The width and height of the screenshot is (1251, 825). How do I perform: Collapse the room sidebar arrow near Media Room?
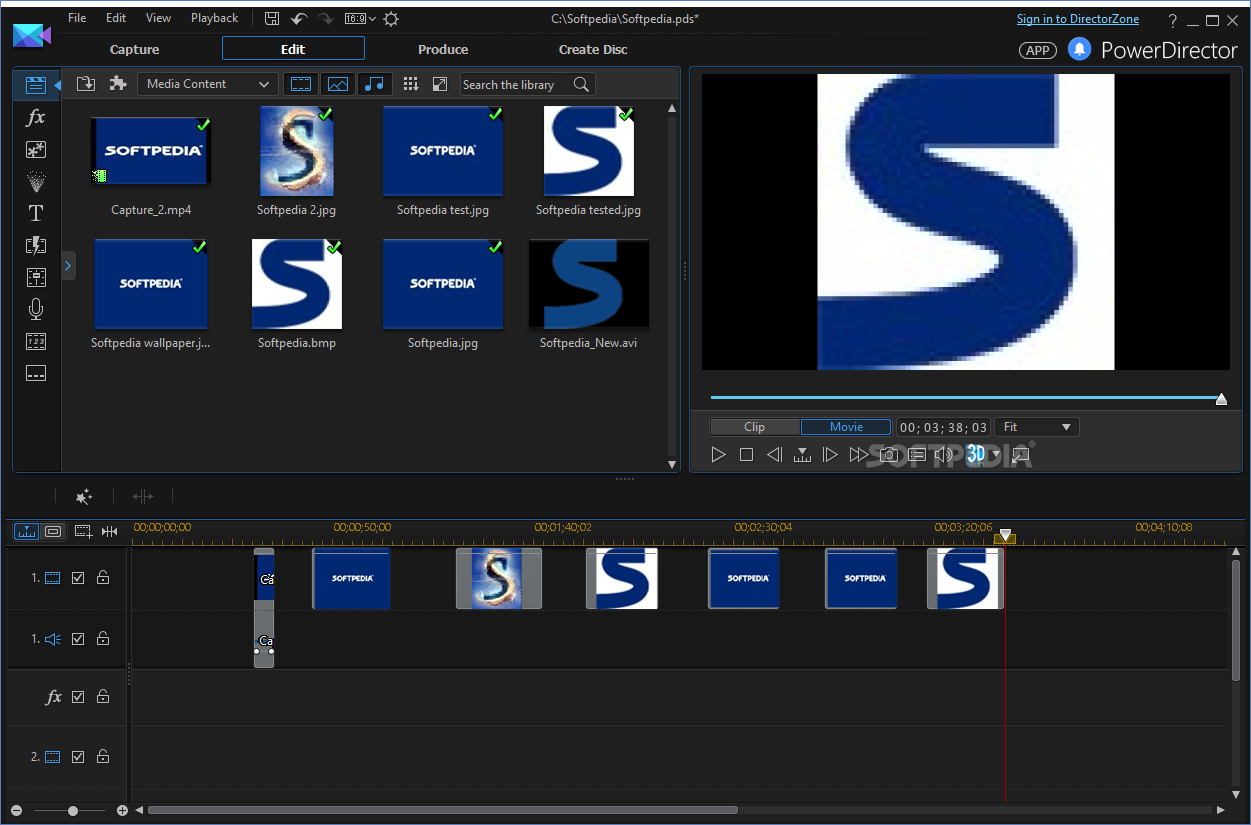[x=57, y=85]
